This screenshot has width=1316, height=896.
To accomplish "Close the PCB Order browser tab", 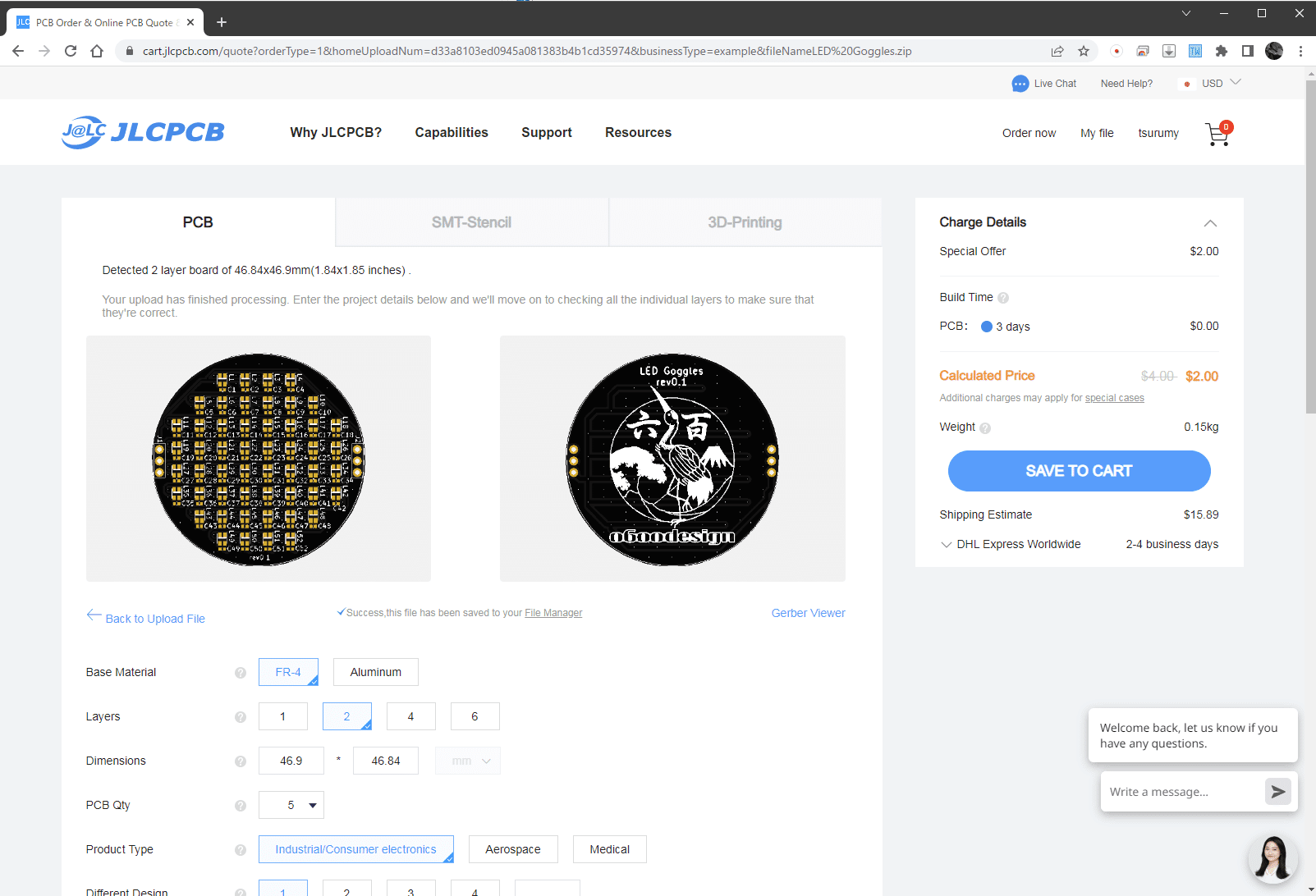I will click(x=190, y=22).
